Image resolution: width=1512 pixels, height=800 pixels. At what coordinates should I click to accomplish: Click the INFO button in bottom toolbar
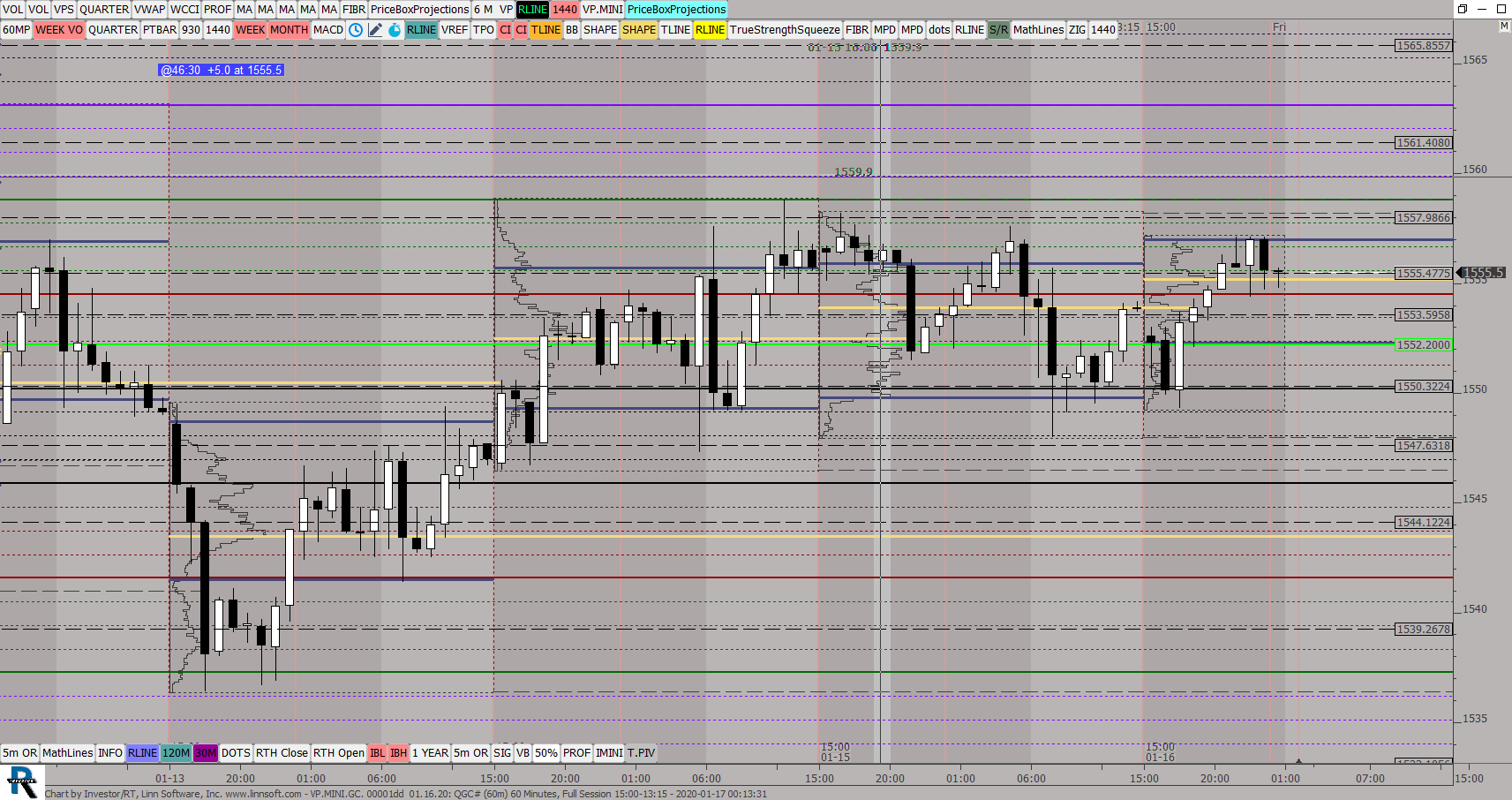(x=110, y=753)
